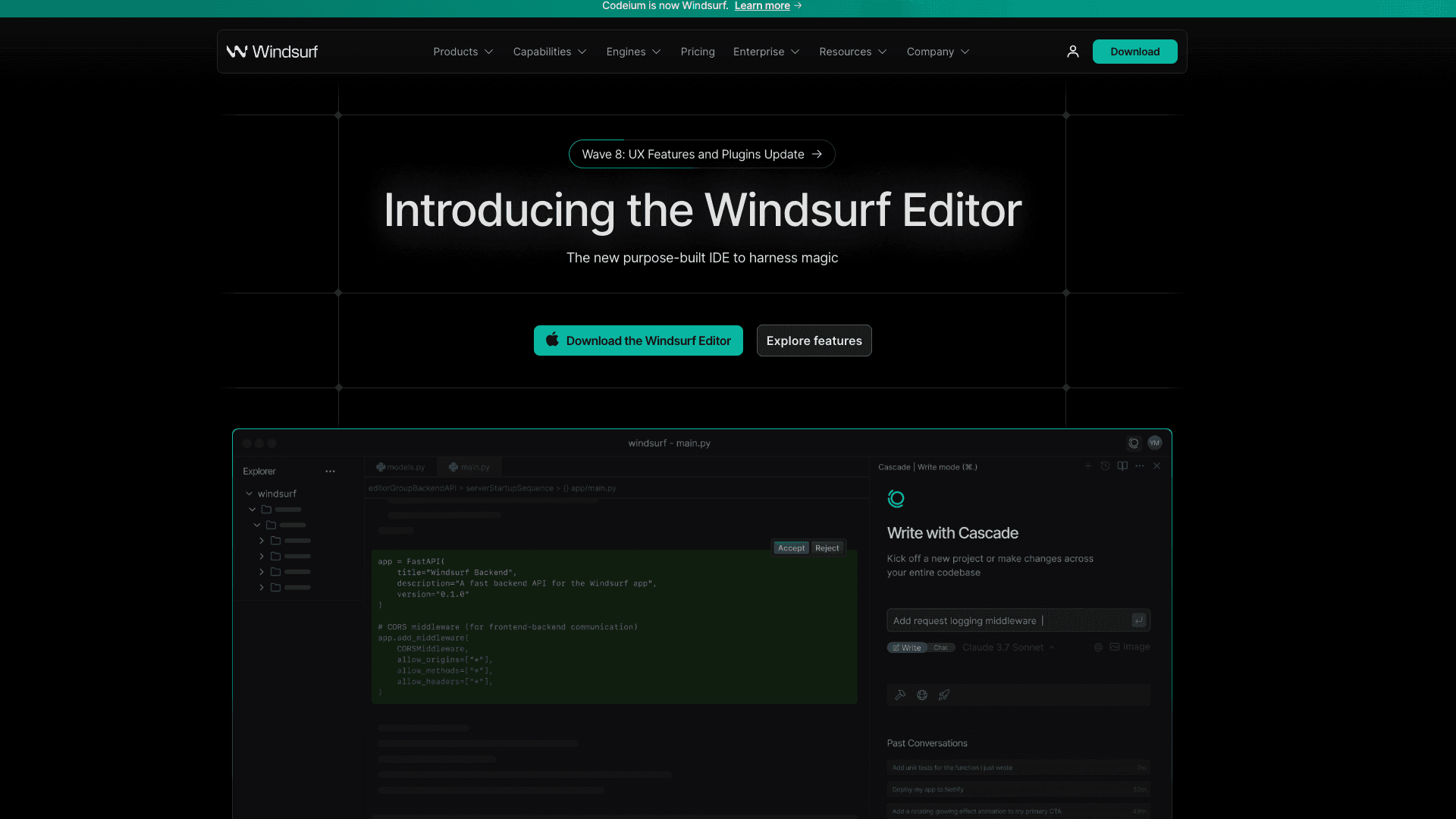The image size is (1456, 819).
Task: Click the Explore features button
Action: tap(814, 340)
